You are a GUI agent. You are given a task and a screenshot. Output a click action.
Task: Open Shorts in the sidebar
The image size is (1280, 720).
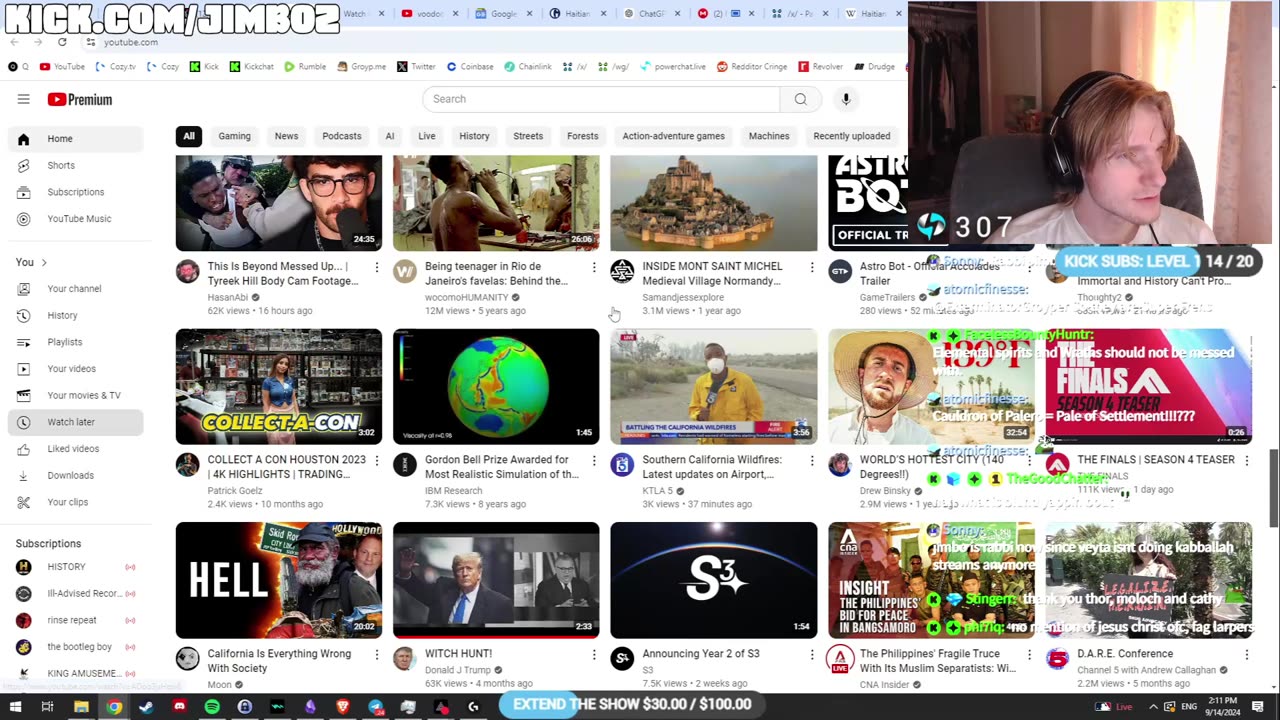(75, 165)
